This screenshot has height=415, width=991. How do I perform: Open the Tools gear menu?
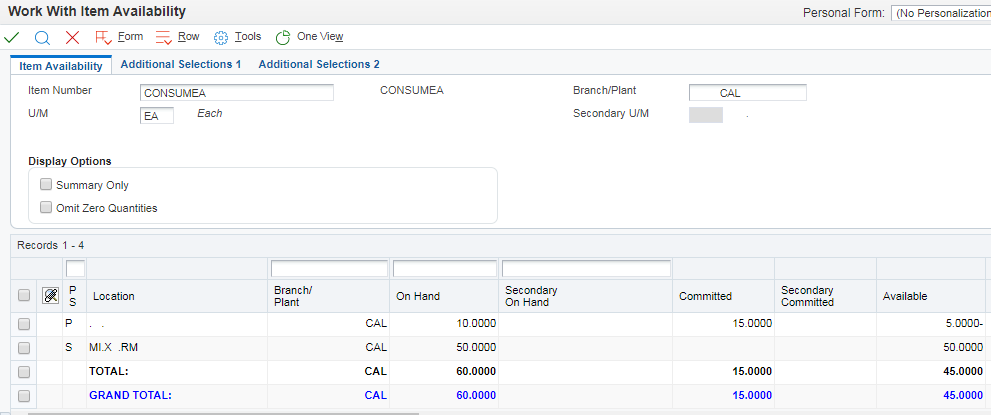[222, 37]
